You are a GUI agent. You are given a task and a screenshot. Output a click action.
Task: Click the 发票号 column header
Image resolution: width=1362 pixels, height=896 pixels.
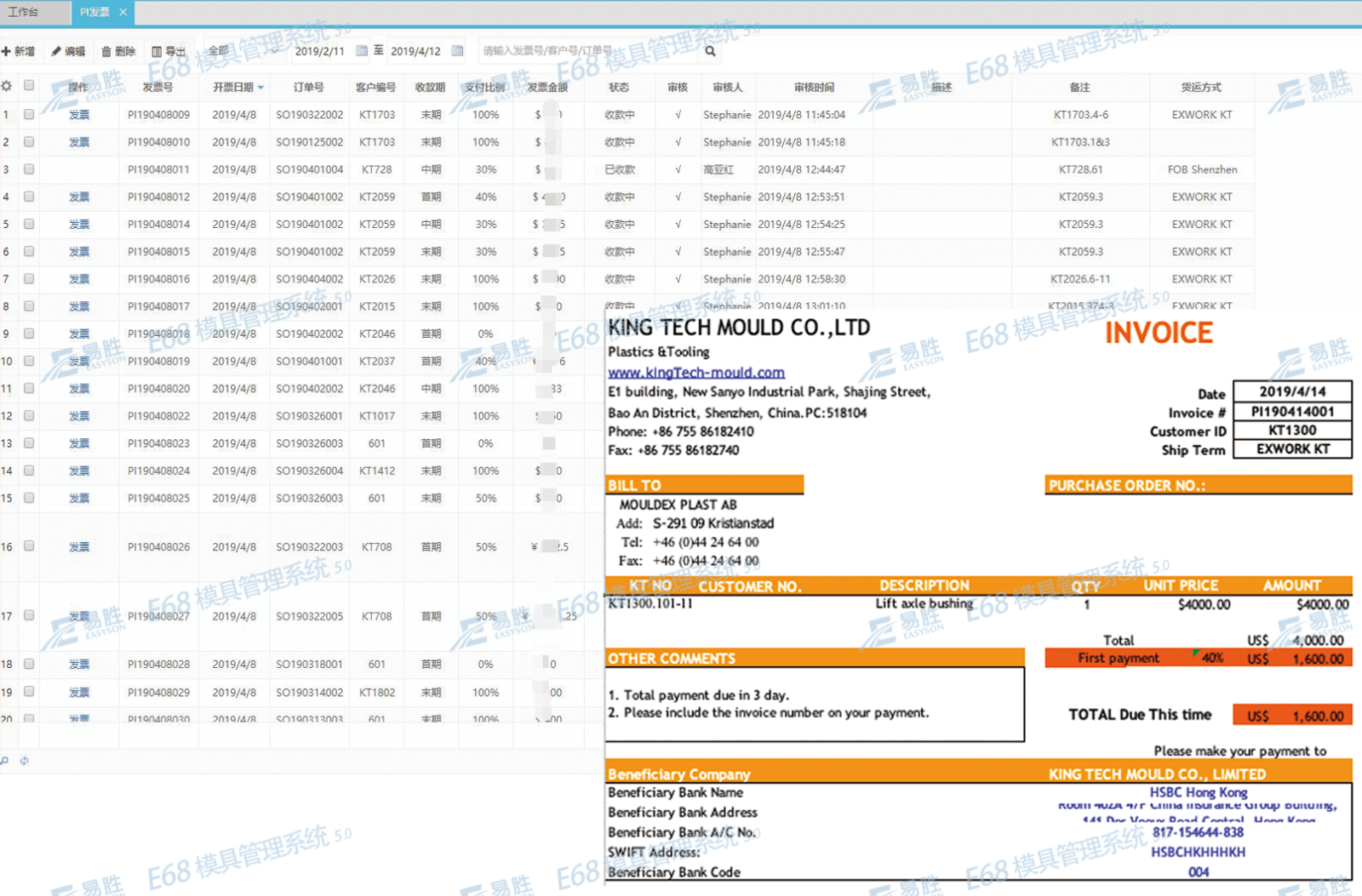coord(157,88)
